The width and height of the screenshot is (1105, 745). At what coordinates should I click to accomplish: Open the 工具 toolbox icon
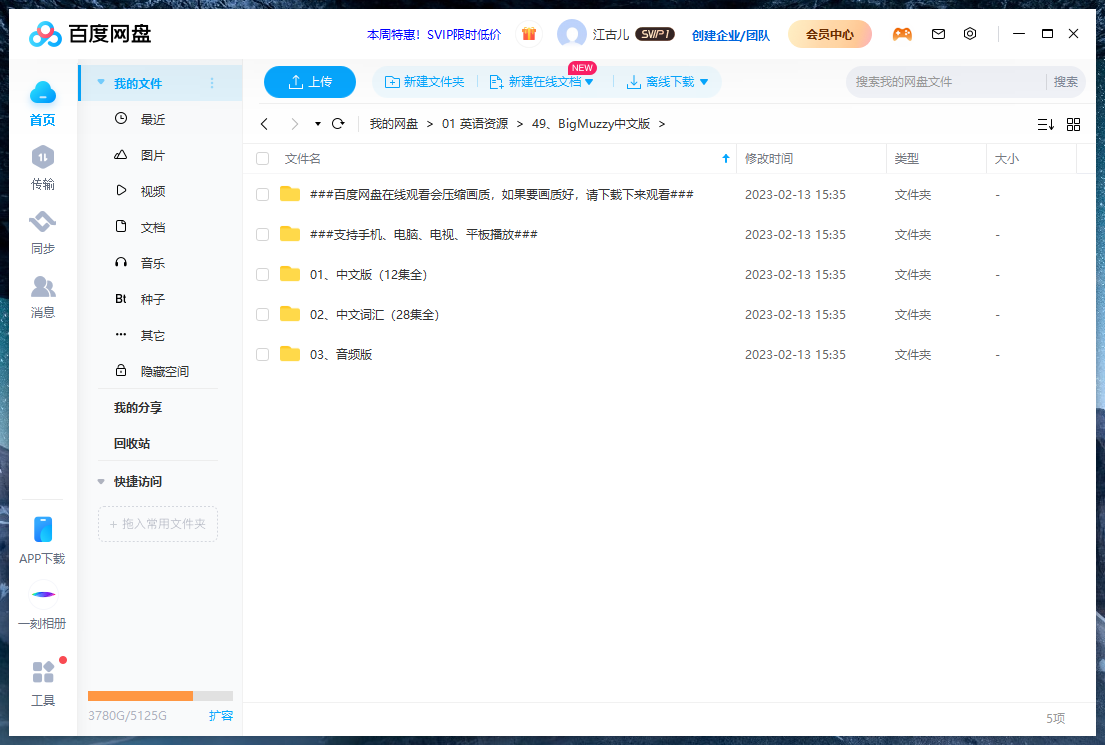(x=42, y=672)
